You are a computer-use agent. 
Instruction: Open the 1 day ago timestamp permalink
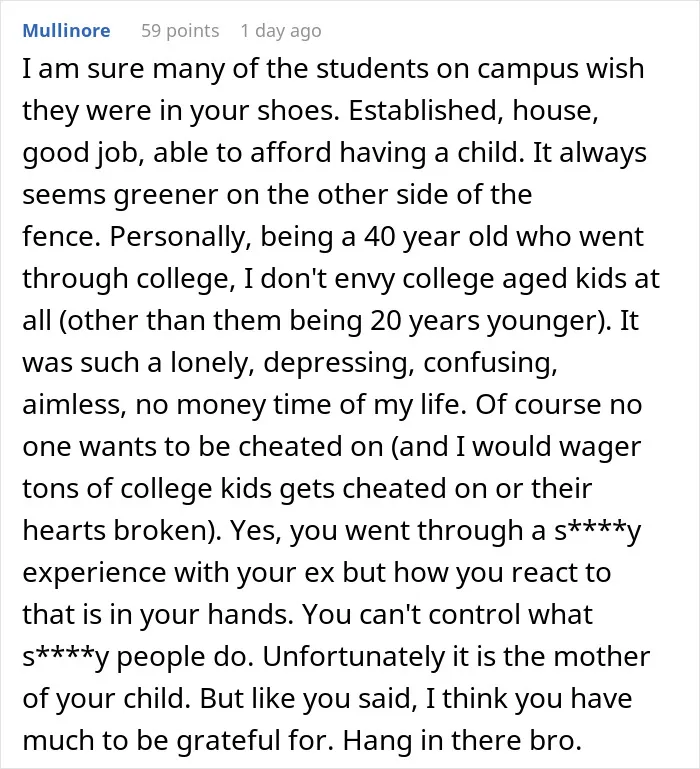281,31
